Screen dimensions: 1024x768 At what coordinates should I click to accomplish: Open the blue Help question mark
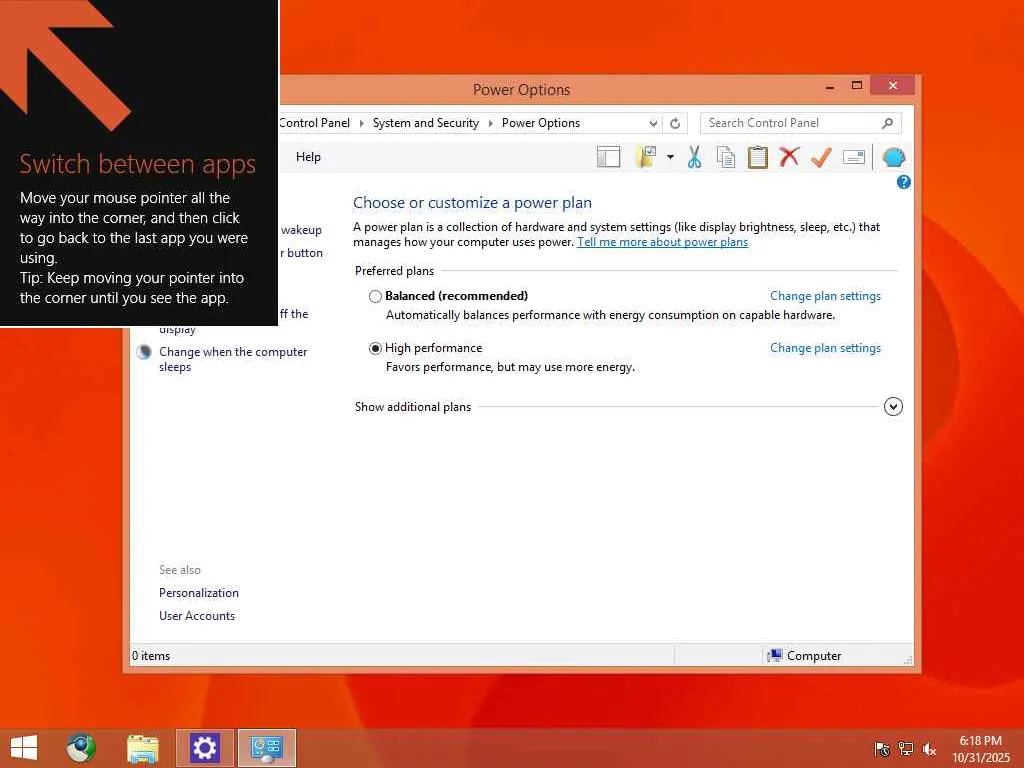pos(904,182)
